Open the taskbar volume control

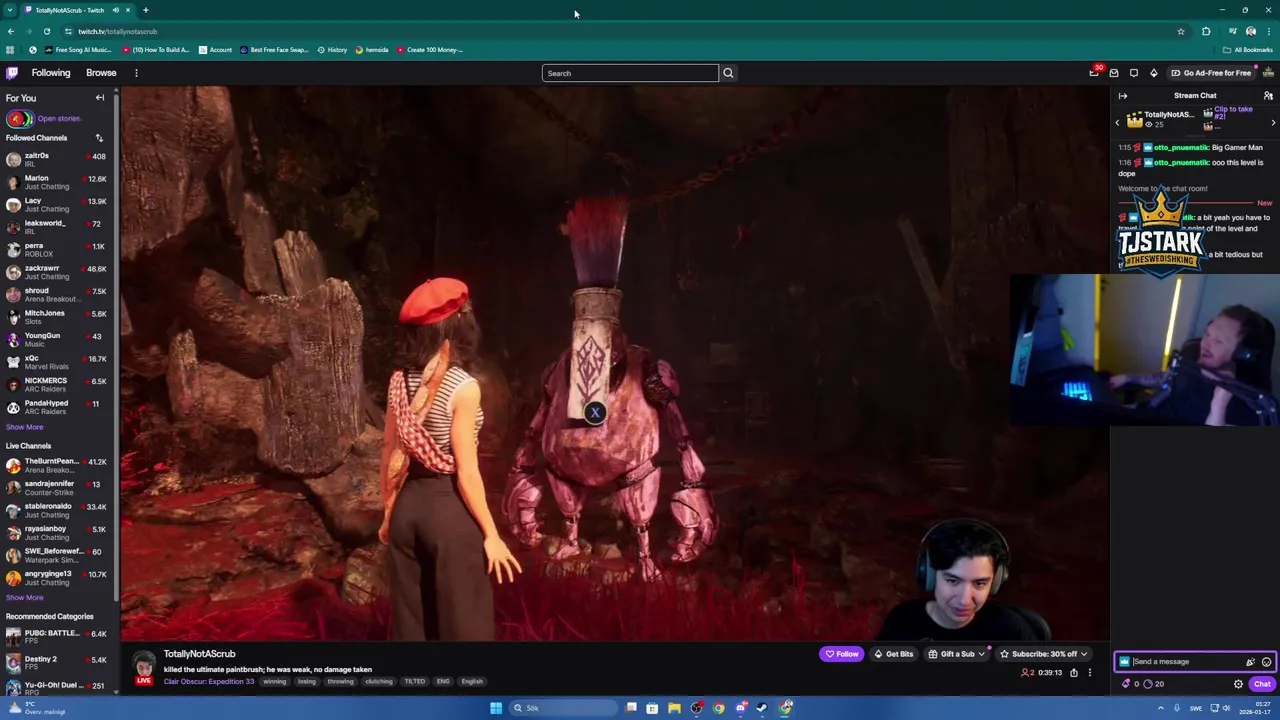pos(1225,708)
